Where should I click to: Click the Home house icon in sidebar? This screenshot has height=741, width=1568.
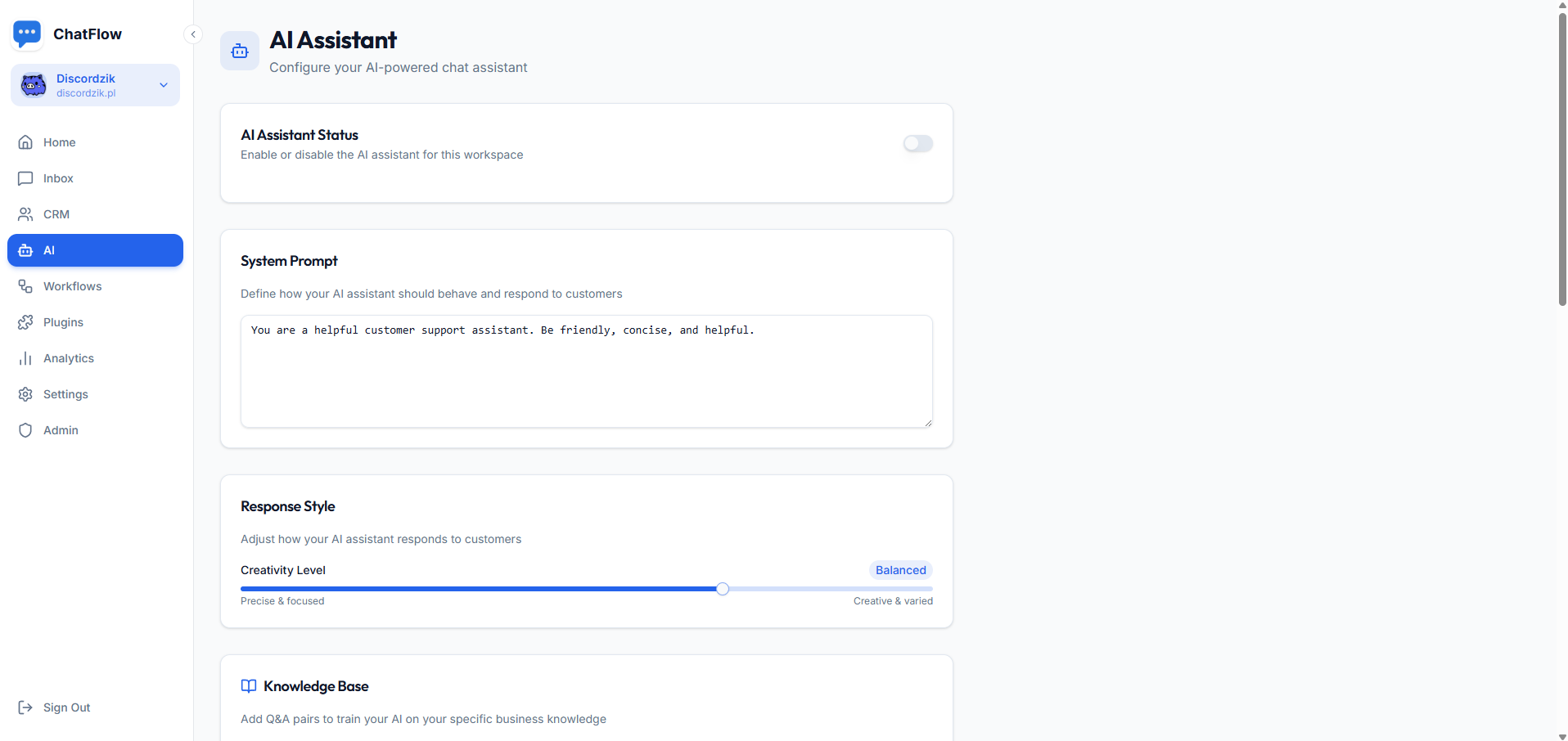tap(25, 142)
